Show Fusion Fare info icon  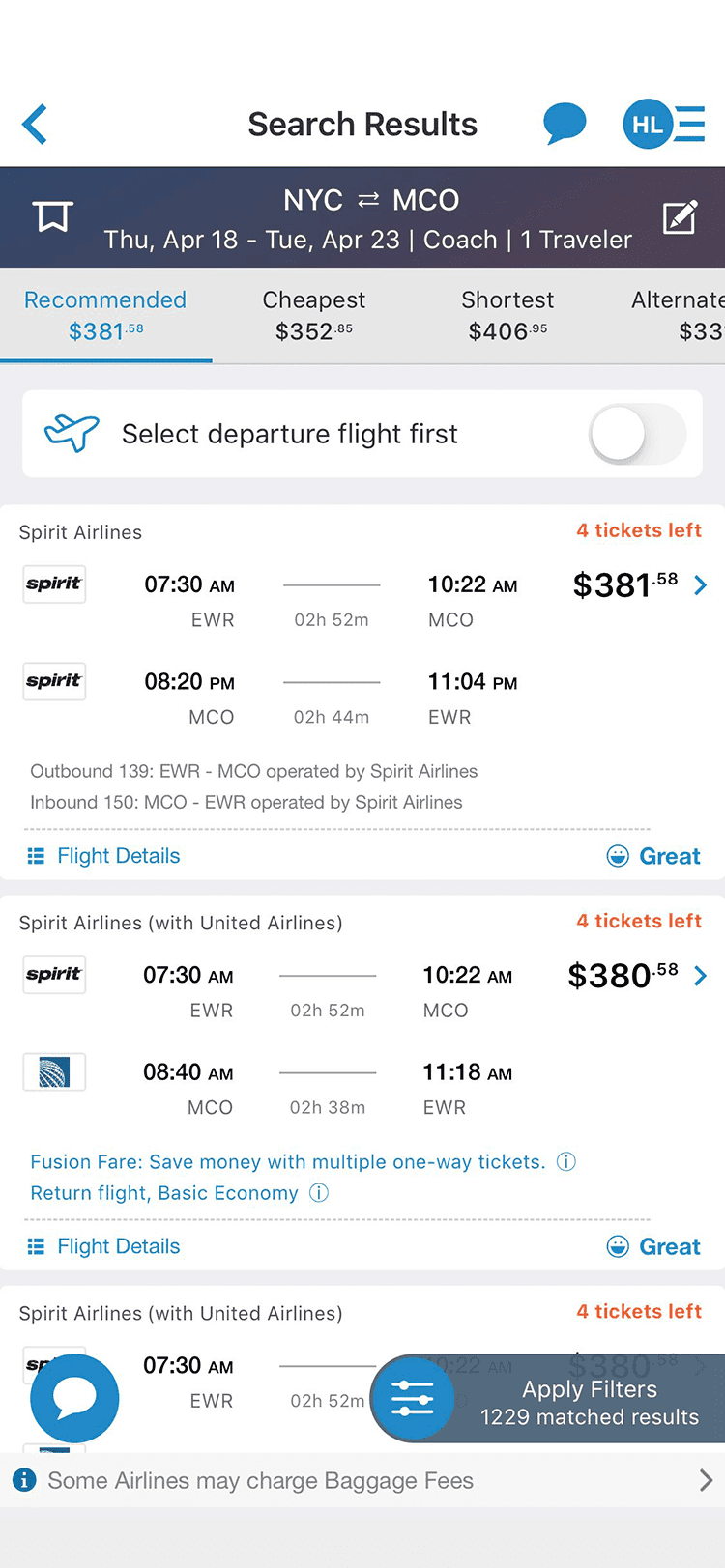pyautogui.click(x=567, y=1161)
